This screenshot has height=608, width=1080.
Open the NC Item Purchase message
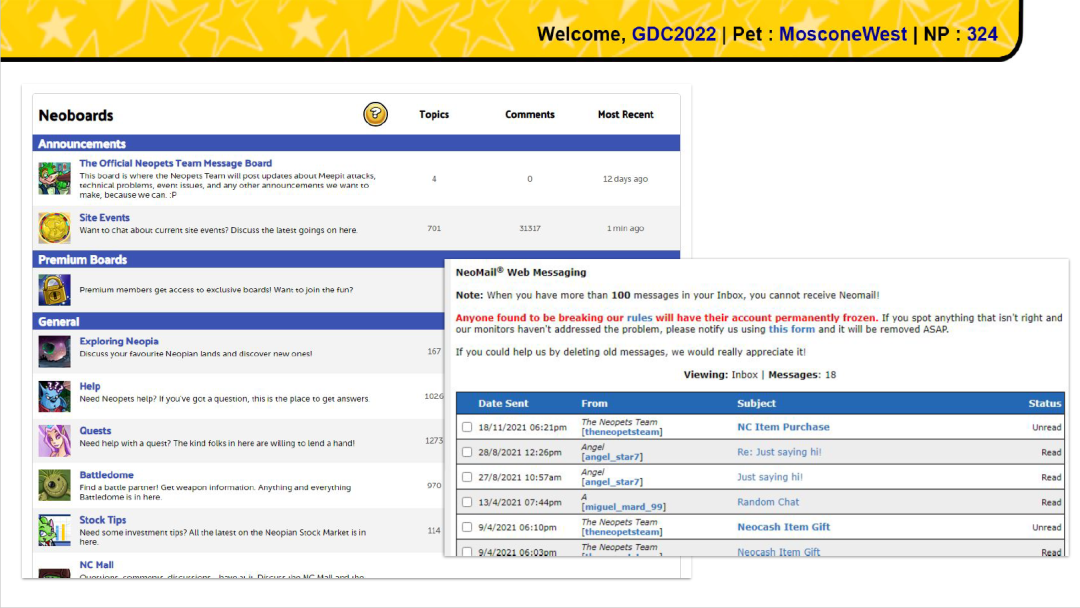pyautogui.click(x=783, y=427)
